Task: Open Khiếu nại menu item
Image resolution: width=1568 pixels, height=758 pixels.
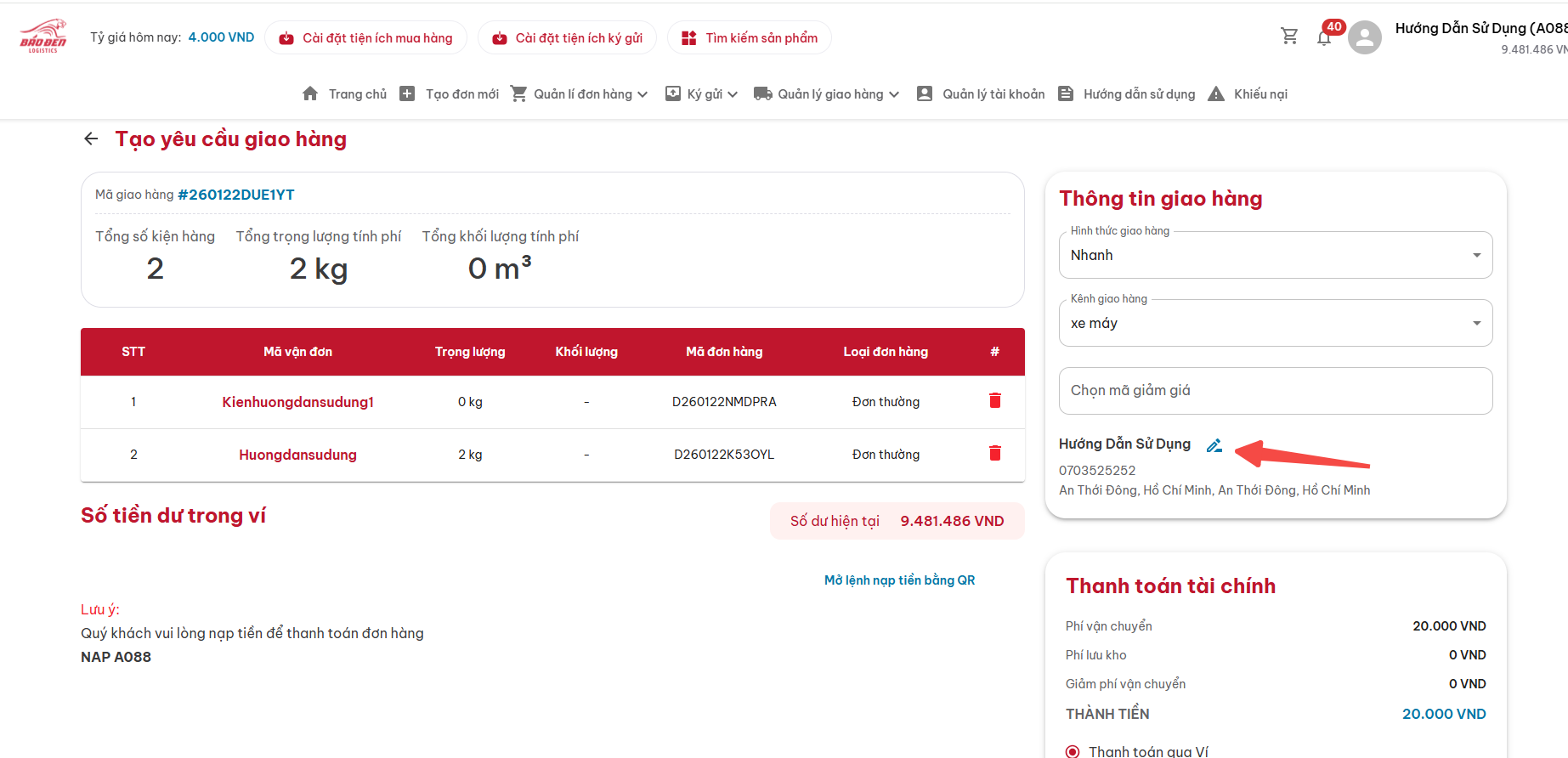Action: click(x=1260, y=94)
